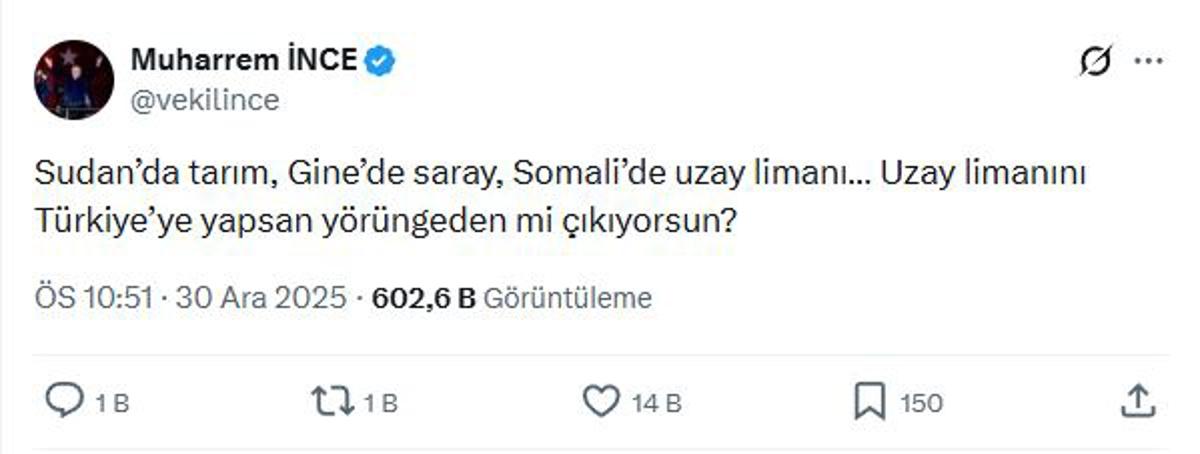Open the @vekilince handle link
This screenshot has height=454, width=1200.
[204, 100]
